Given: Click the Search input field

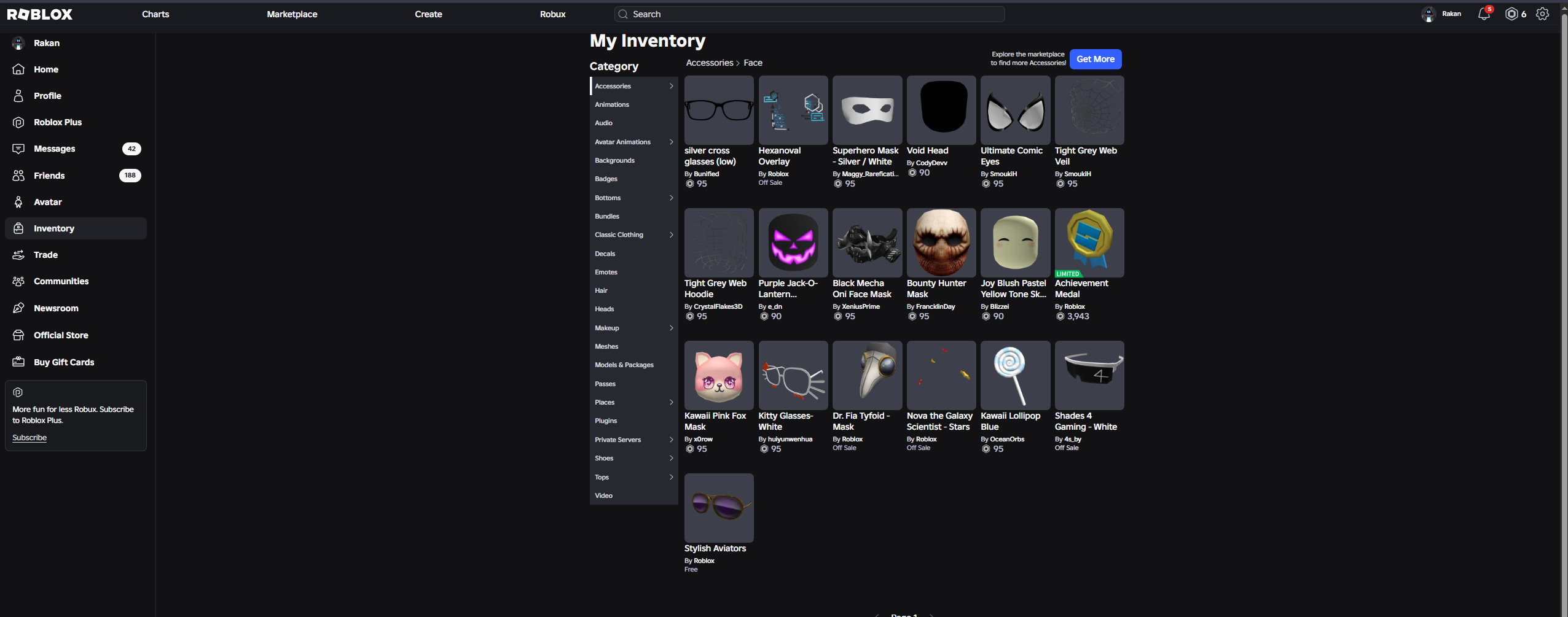Looking at the screenshot, I should [x=809, y=14].
